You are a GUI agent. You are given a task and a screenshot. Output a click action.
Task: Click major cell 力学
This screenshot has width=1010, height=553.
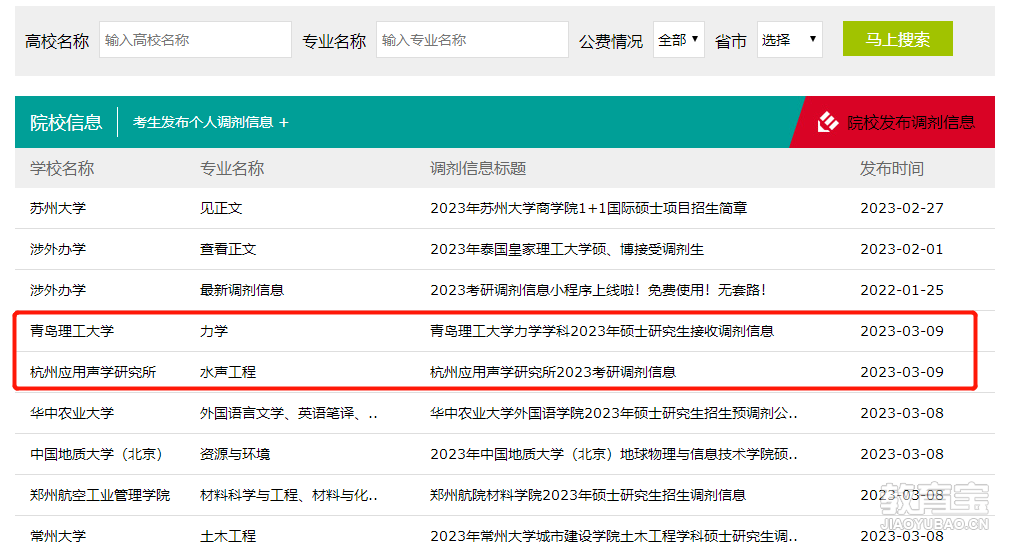point(214,332)
